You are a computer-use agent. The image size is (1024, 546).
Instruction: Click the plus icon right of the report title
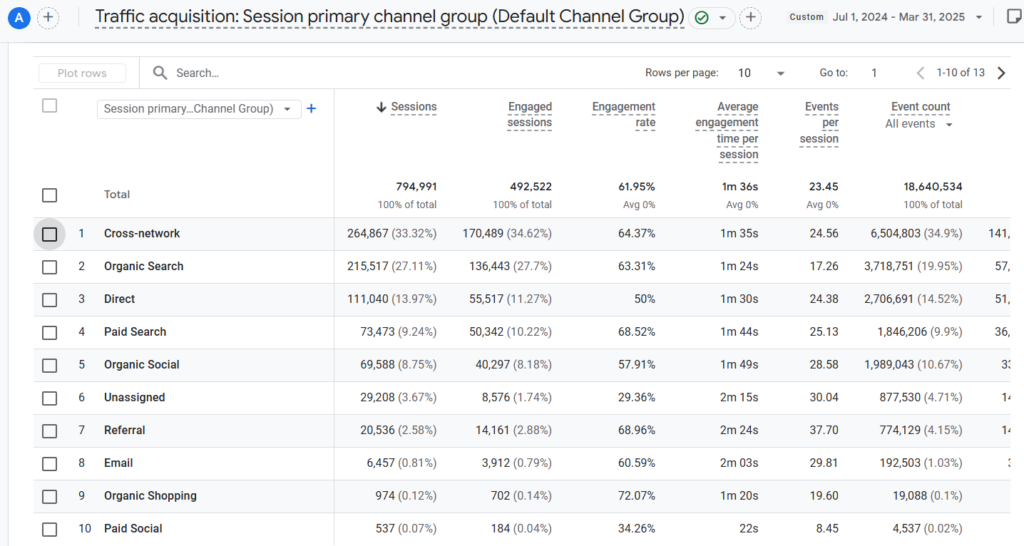(751, 18)
